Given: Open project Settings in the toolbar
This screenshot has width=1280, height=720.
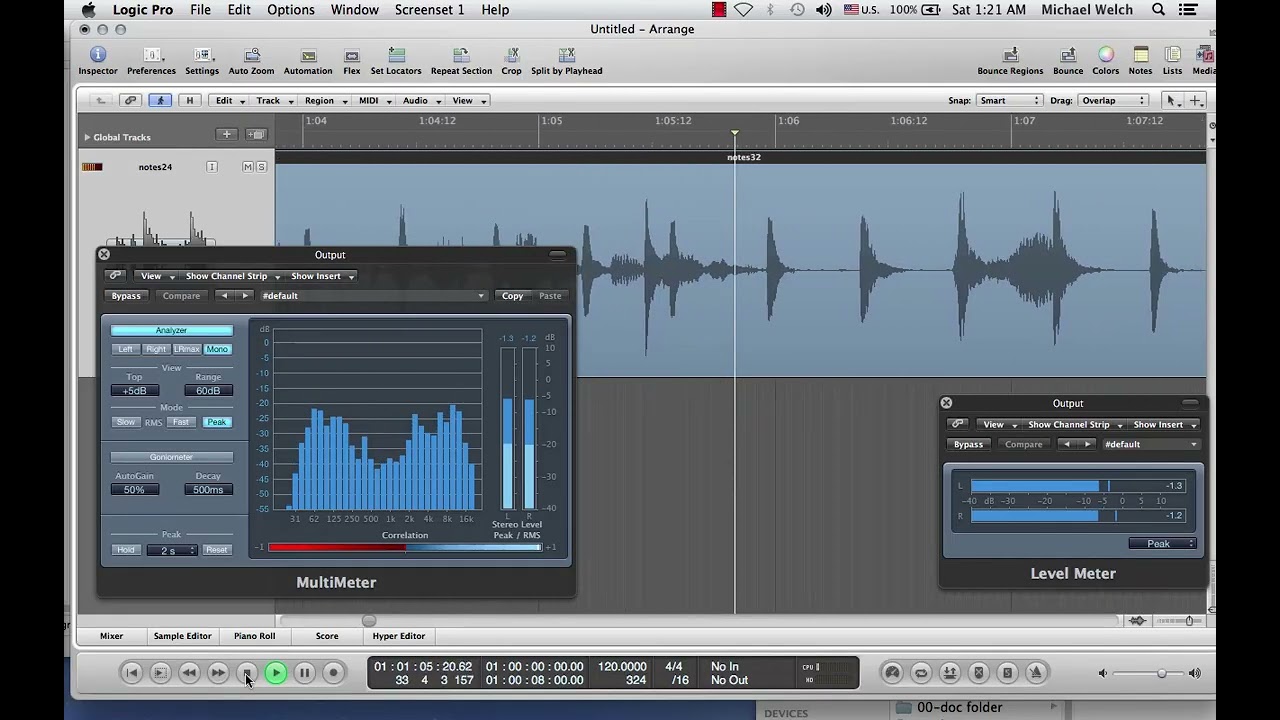Looking at the screenshot, I should coord(201,60).
